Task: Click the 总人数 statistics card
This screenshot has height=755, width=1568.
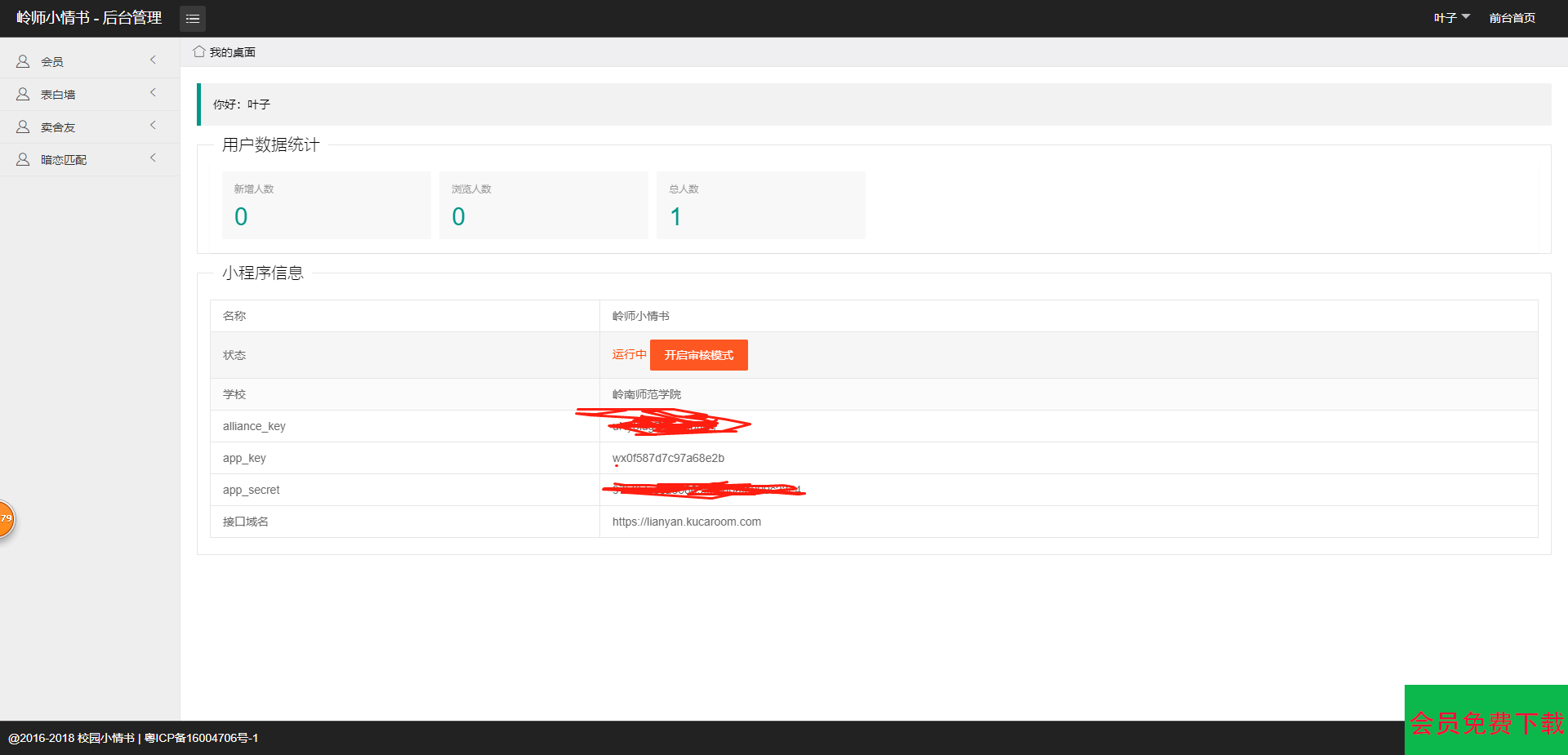Action: point(760,205)
